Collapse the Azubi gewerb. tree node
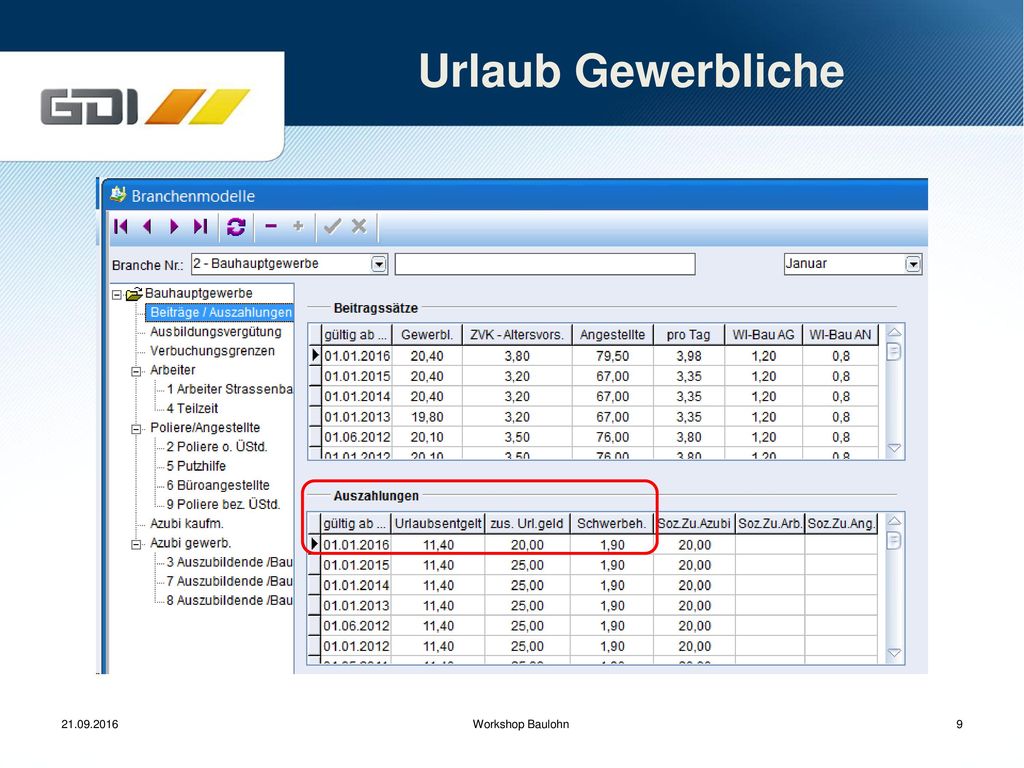1024x768 pixels. pos(136,545)
